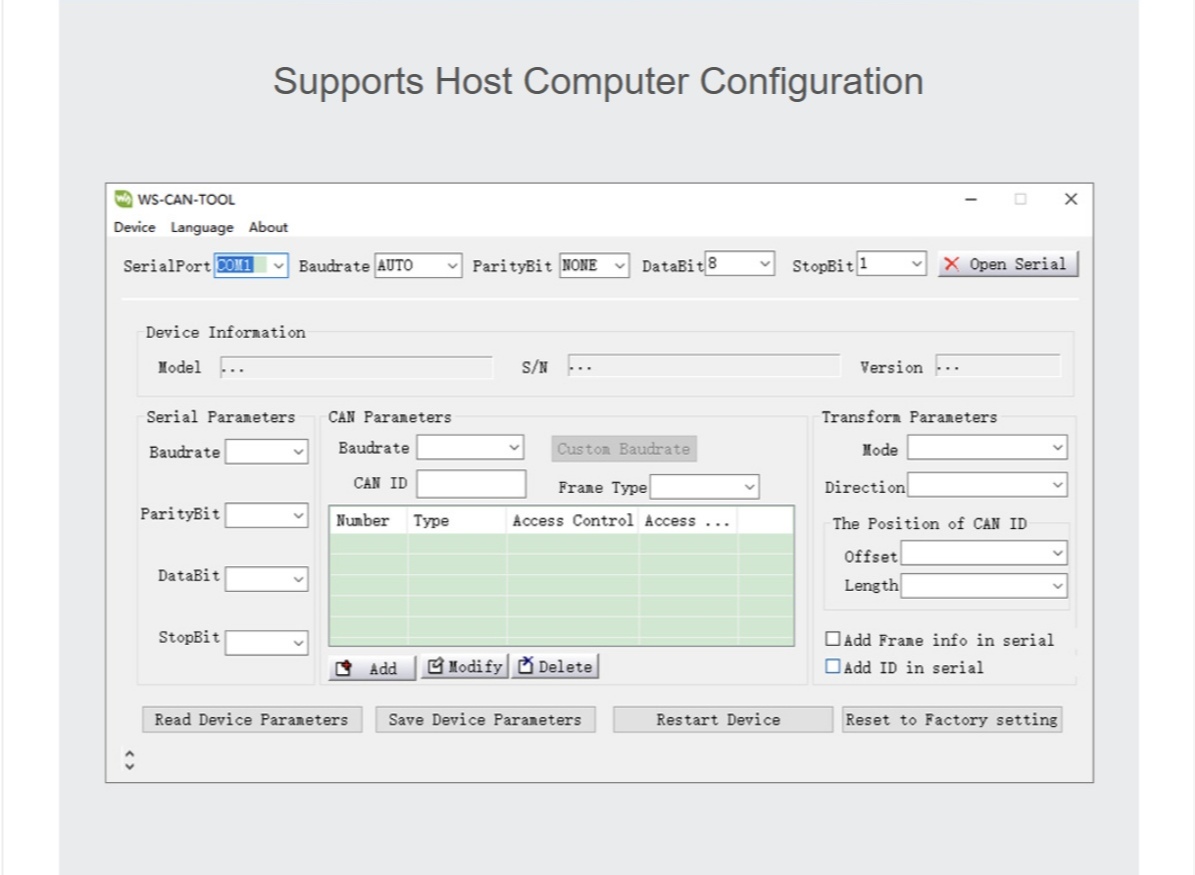Click the CAN ID input field
The image size is (1195, 875).
(x=471, y=484)
